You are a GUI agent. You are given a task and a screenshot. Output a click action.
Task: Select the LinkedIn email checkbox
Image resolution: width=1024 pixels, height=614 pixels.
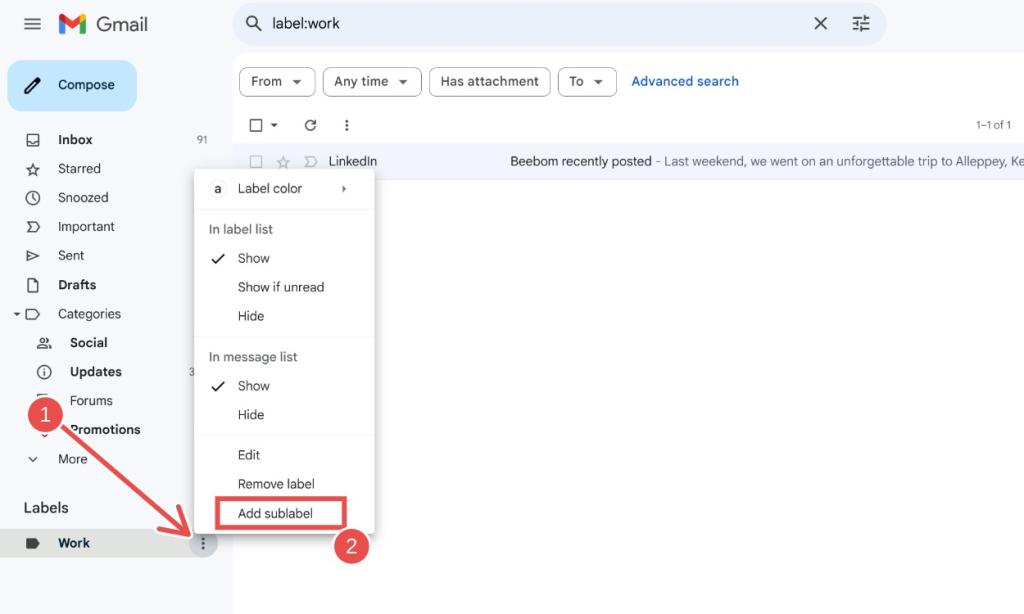coord(255,161)
